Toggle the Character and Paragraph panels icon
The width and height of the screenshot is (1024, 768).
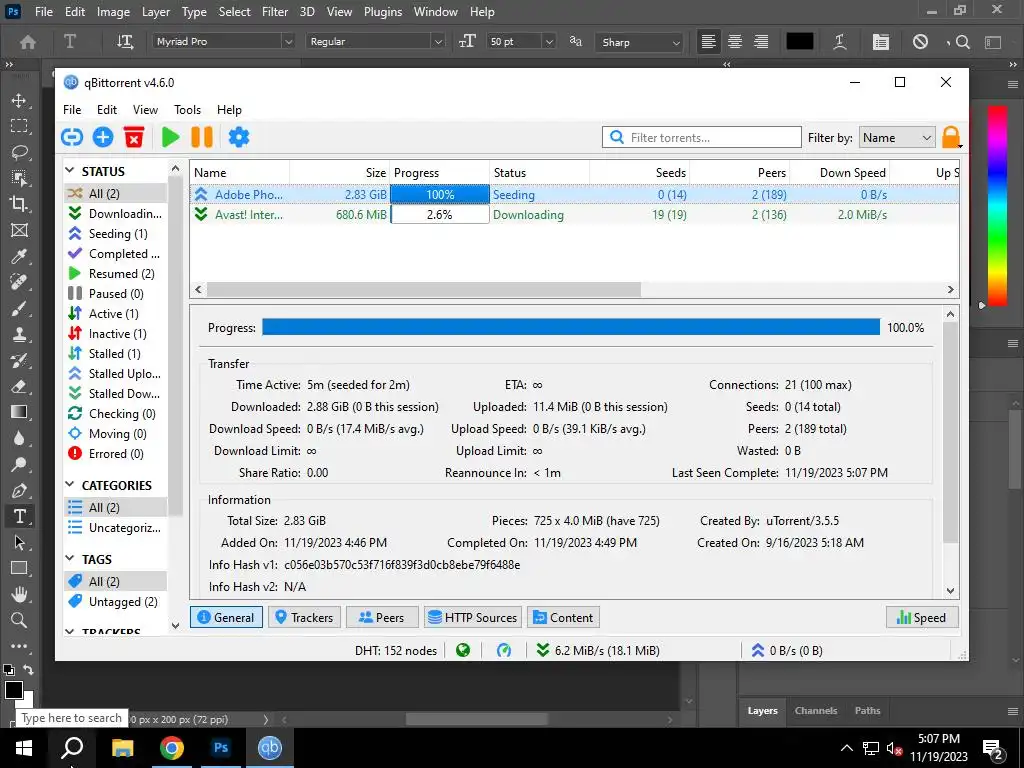[880, 42]
